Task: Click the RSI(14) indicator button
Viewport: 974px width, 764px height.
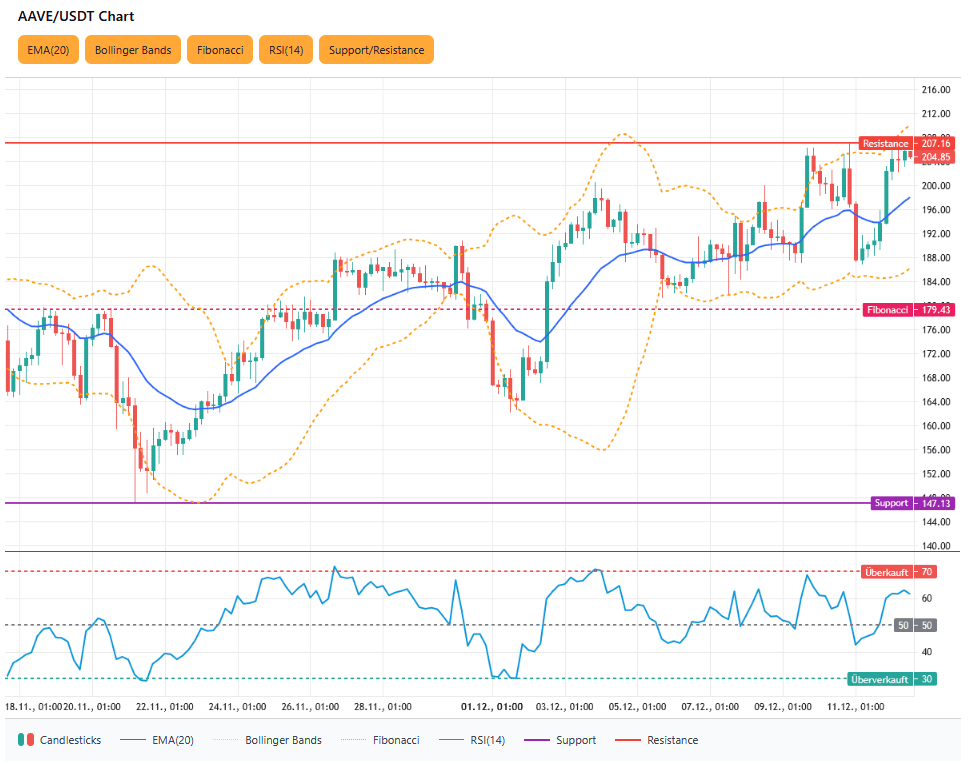Action: pos(286,50)
